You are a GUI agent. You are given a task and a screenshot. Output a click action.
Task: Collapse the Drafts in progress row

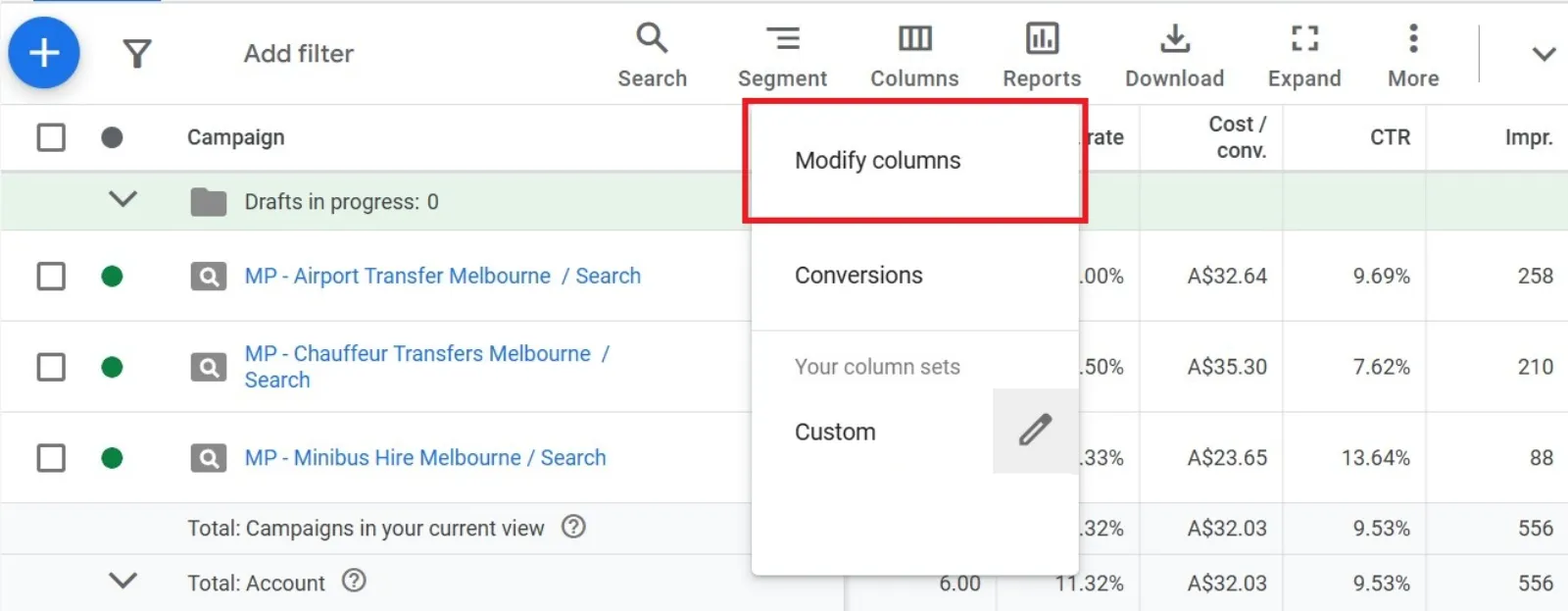122,199
